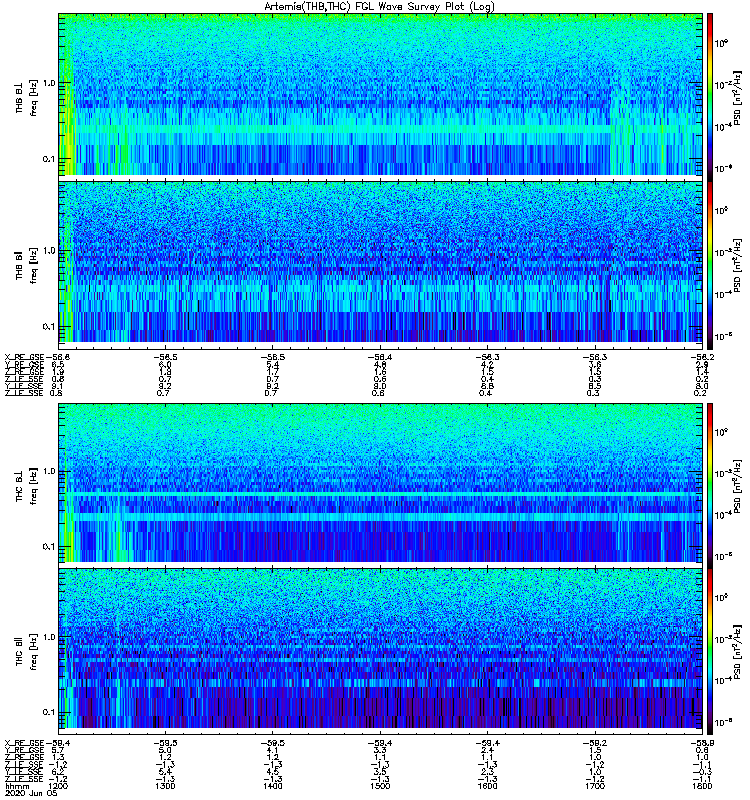Click the X_RE_GSE value "-59.2"
Screen dimensions: 750x800
[594, 743]
